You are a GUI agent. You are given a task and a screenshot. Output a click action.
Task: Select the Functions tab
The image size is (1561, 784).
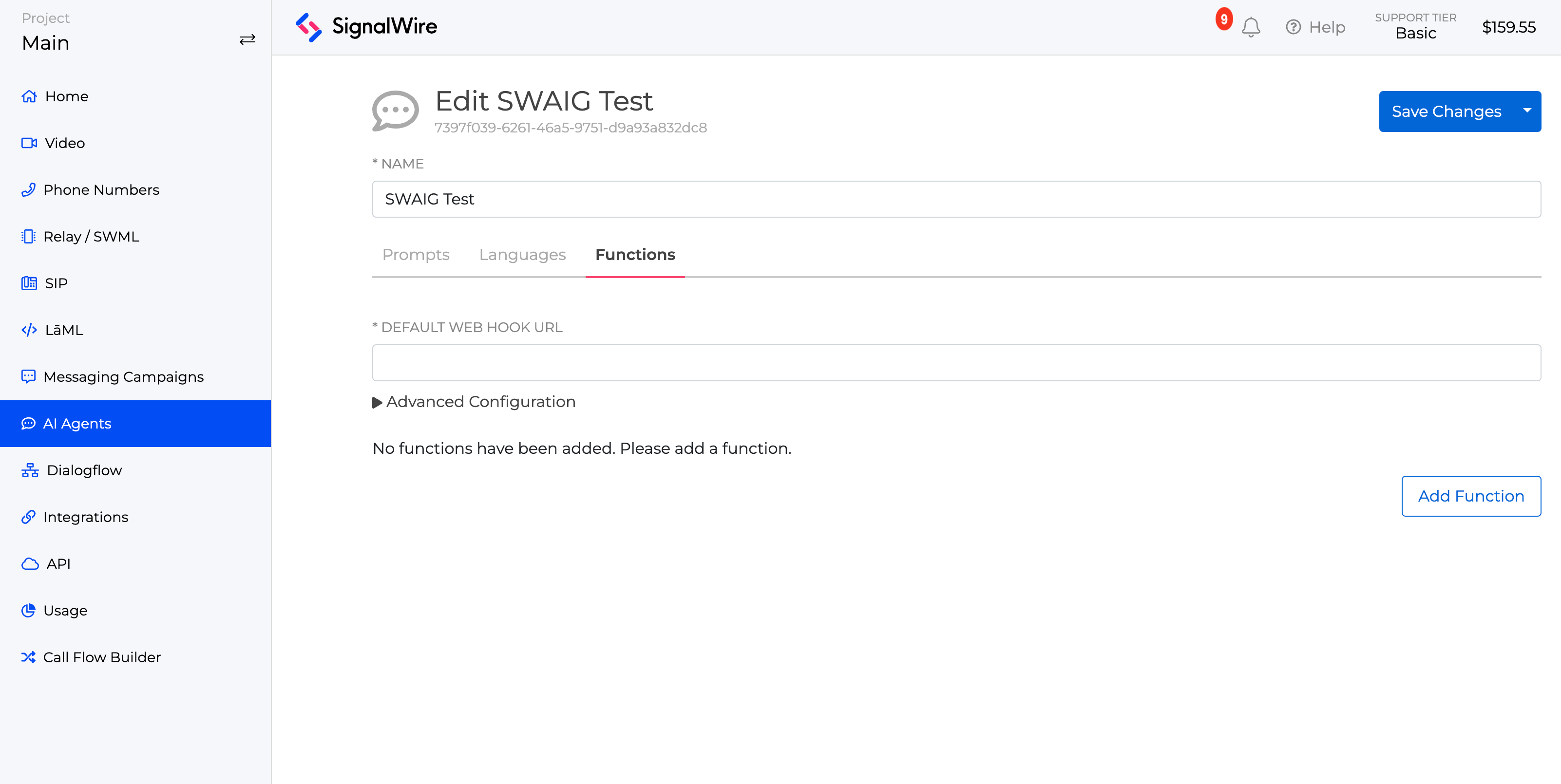tap(635, 255)
